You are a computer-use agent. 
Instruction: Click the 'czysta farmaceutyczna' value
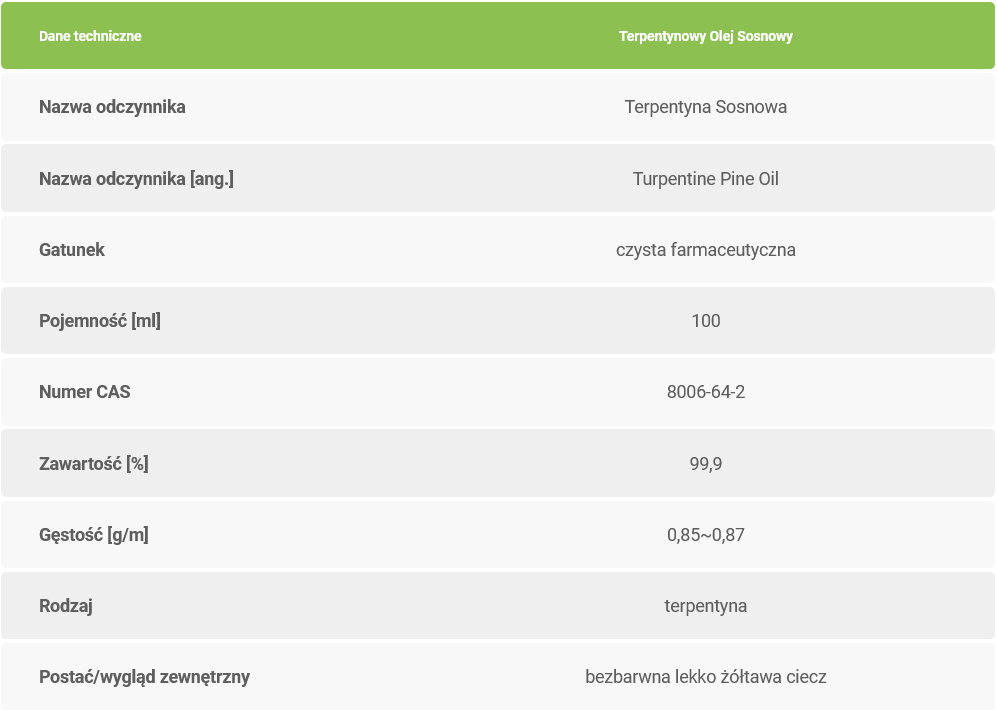[x=705, y=250]
